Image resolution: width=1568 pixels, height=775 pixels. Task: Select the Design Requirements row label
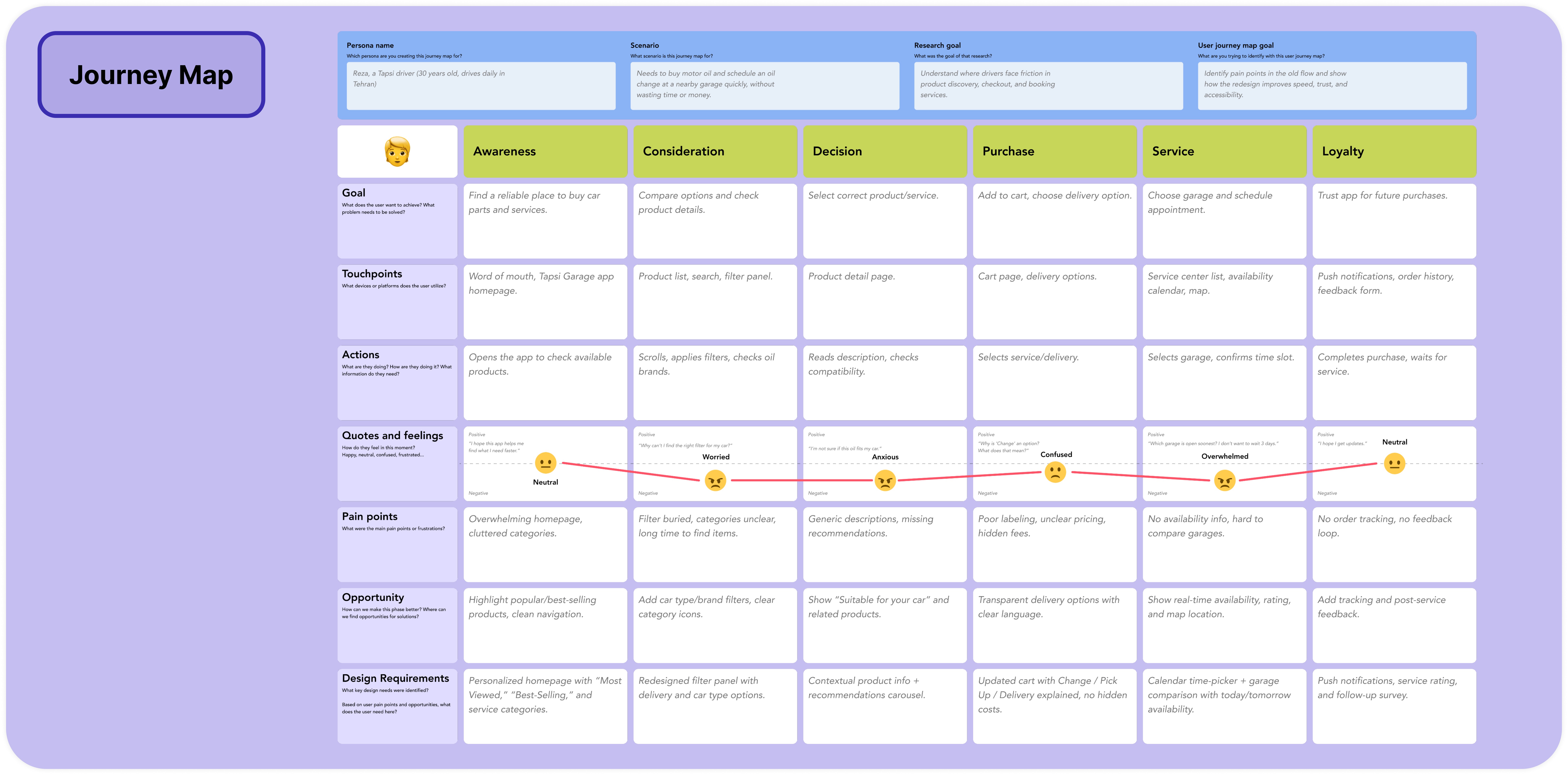398,706
